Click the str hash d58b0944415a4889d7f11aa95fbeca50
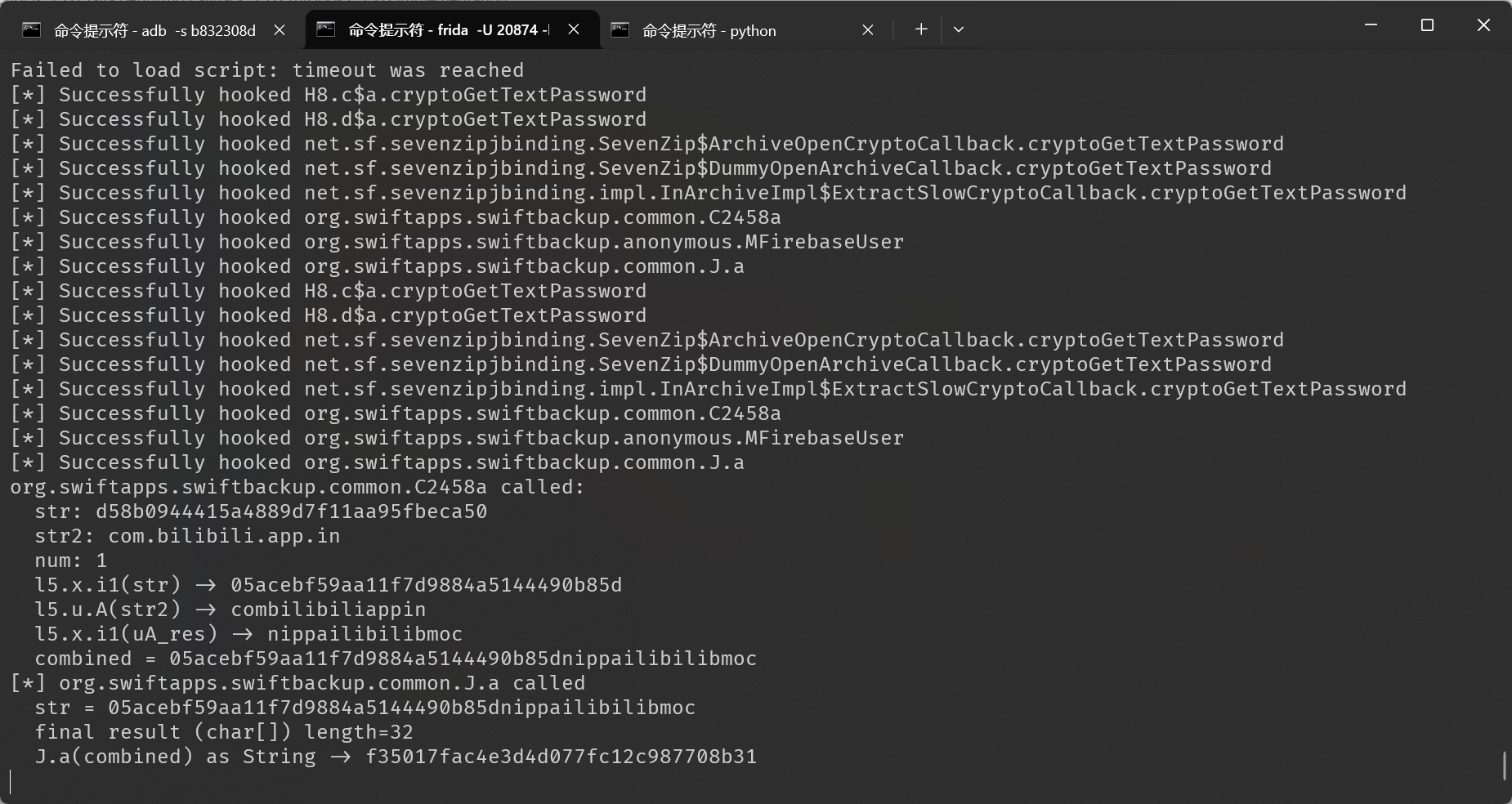The height and width of the screenshot is (804, 1512). pyautogui.click(x=291, y=511)
